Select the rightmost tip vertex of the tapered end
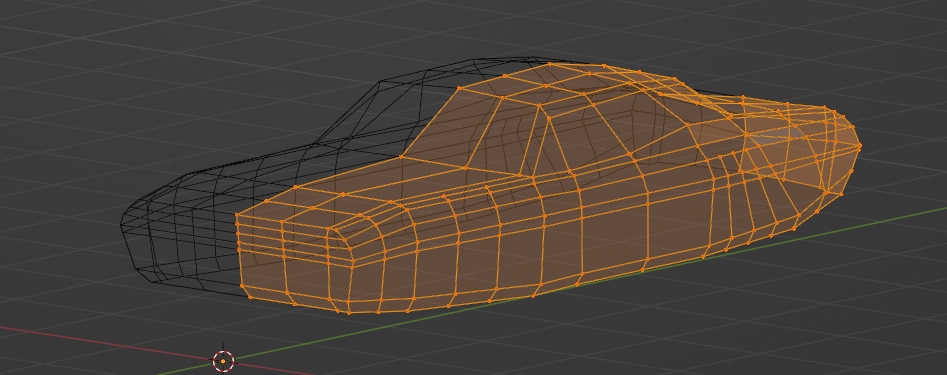This screenshot has height=375, width=947. pyautogui.click(x=859, y=146)
